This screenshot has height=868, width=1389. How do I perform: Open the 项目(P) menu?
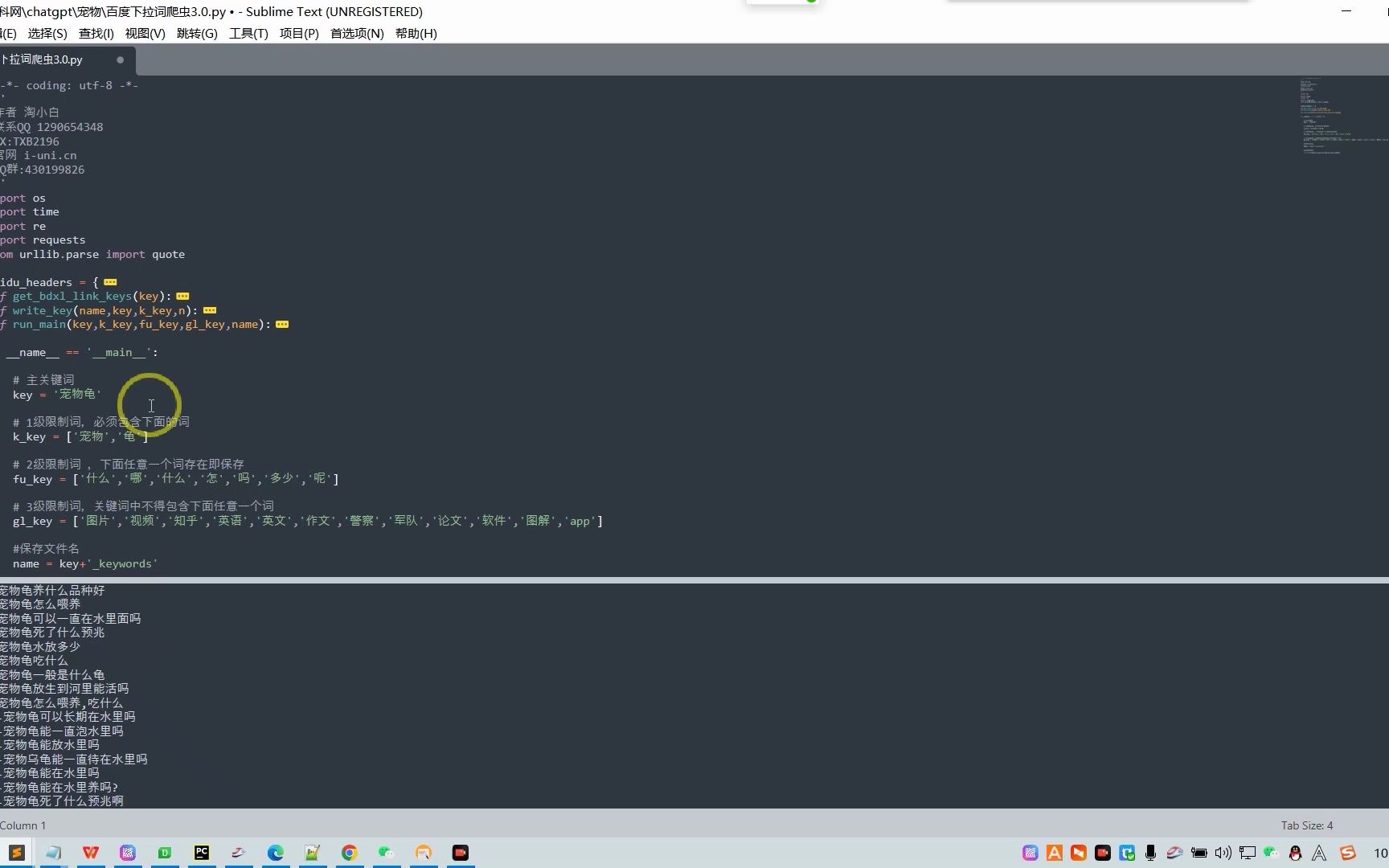[x=299, y=33]
